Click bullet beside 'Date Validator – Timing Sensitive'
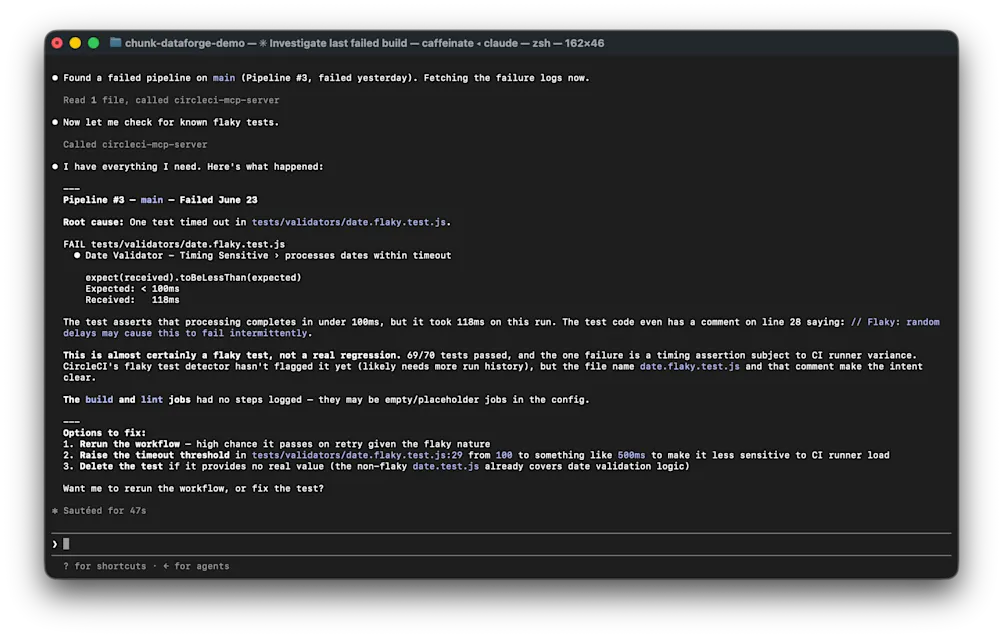The height and width of the screenshot is (638, 1003). point(77,255)
